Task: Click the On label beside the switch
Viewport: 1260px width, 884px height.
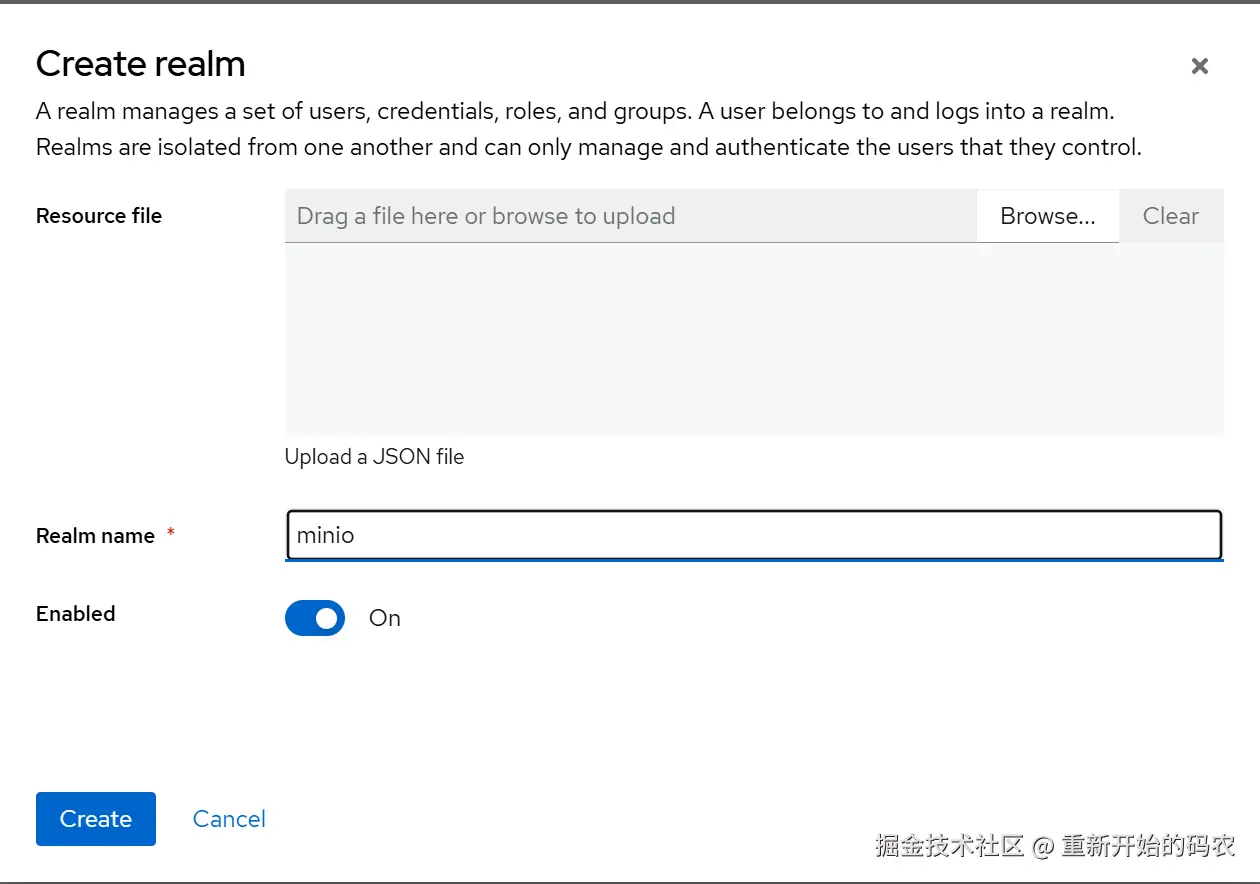Action: pos(385,618)
